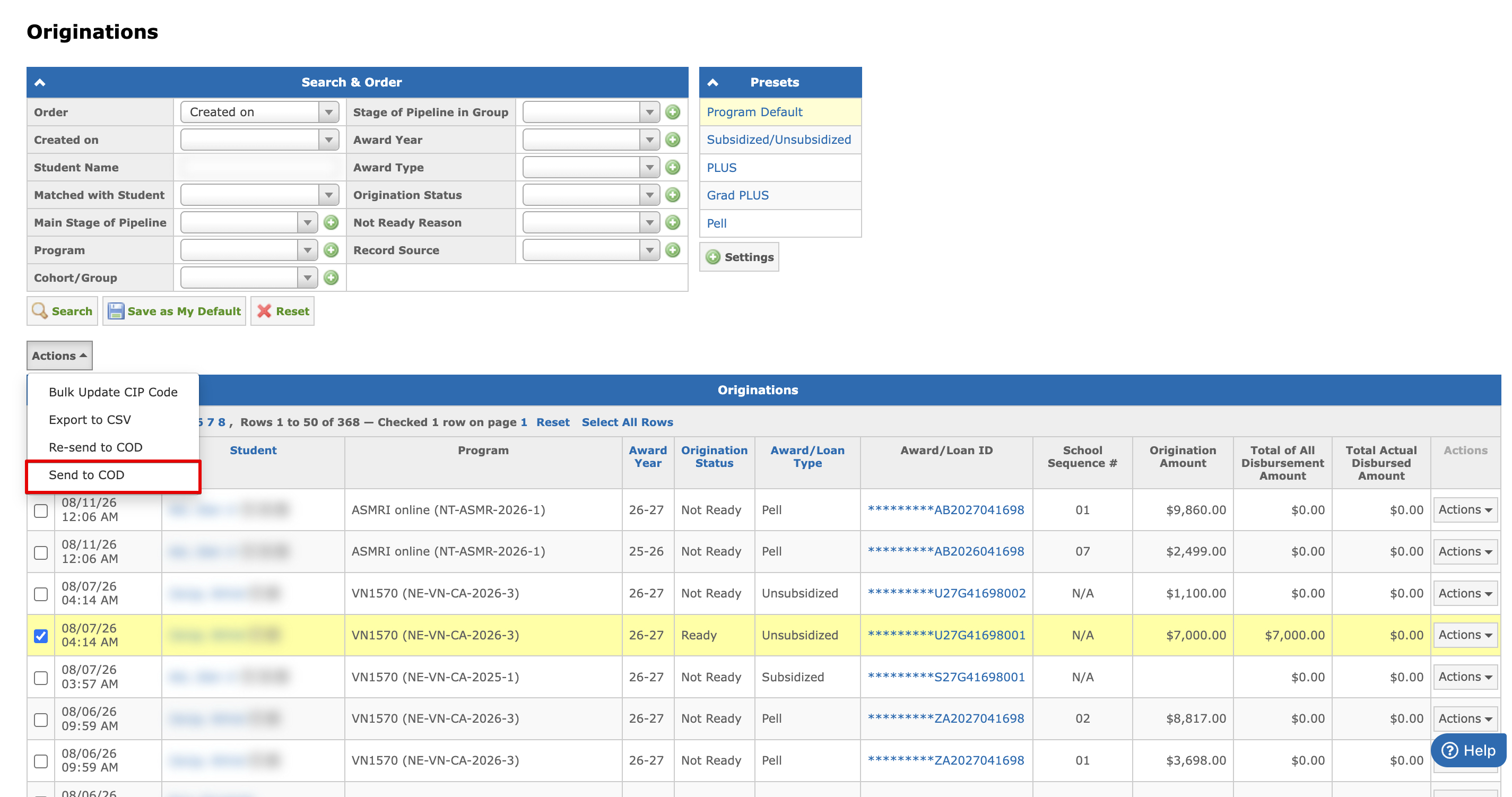Click plus icon next to Cohort/Group field
This screenshot has width=1512, height=797.
point(331,278)
